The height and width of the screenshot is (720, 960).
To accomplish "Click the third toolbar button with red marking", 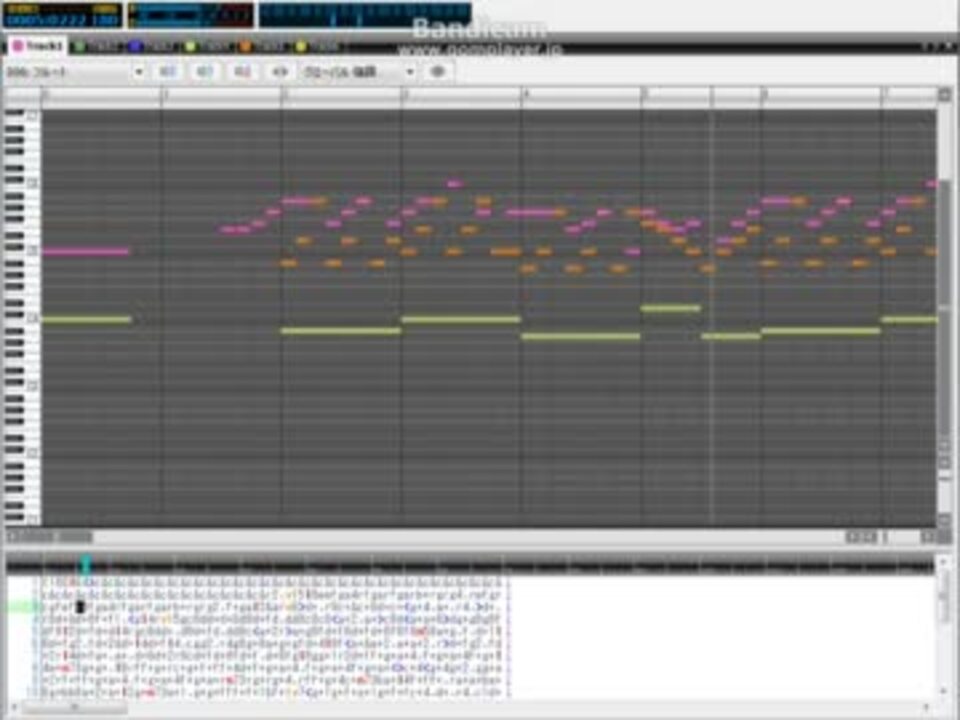I will (242, 72).
